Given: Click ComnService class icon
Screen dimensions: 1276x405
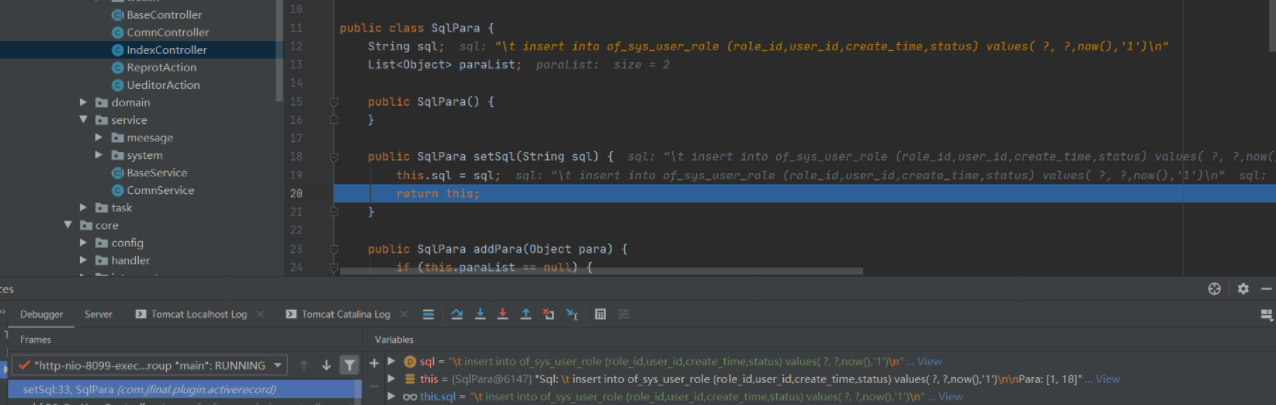Looking at the screenshot, I should pos(118,190).
